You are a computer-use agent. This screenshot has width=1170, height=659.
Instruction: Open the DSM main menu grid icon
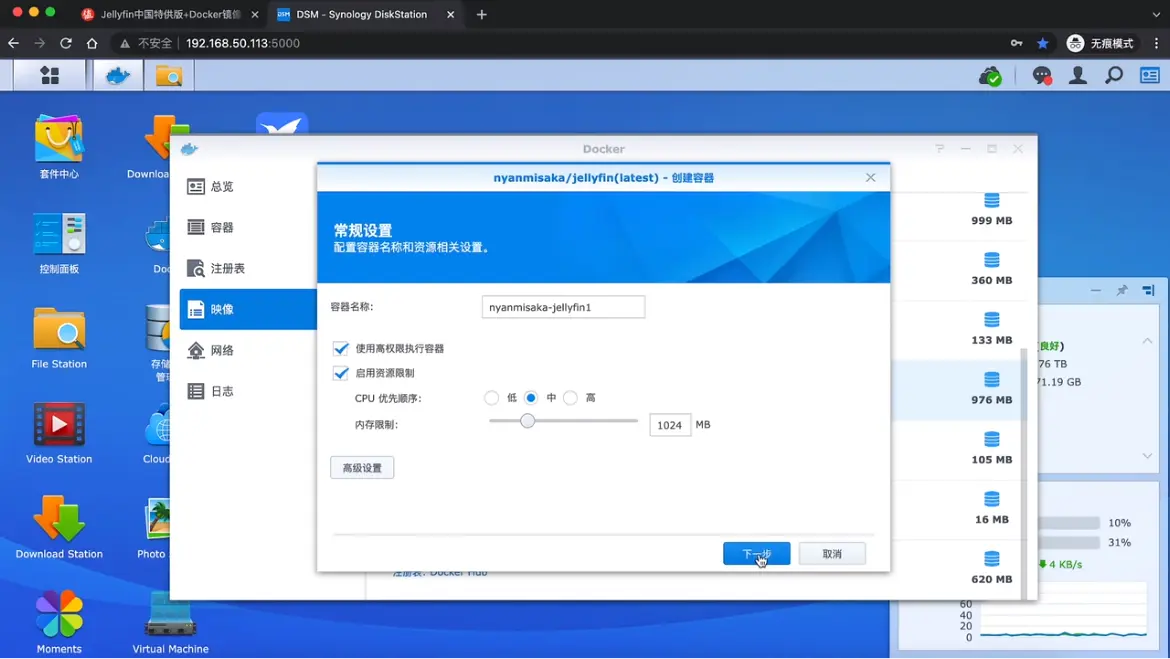coord(49,76)
